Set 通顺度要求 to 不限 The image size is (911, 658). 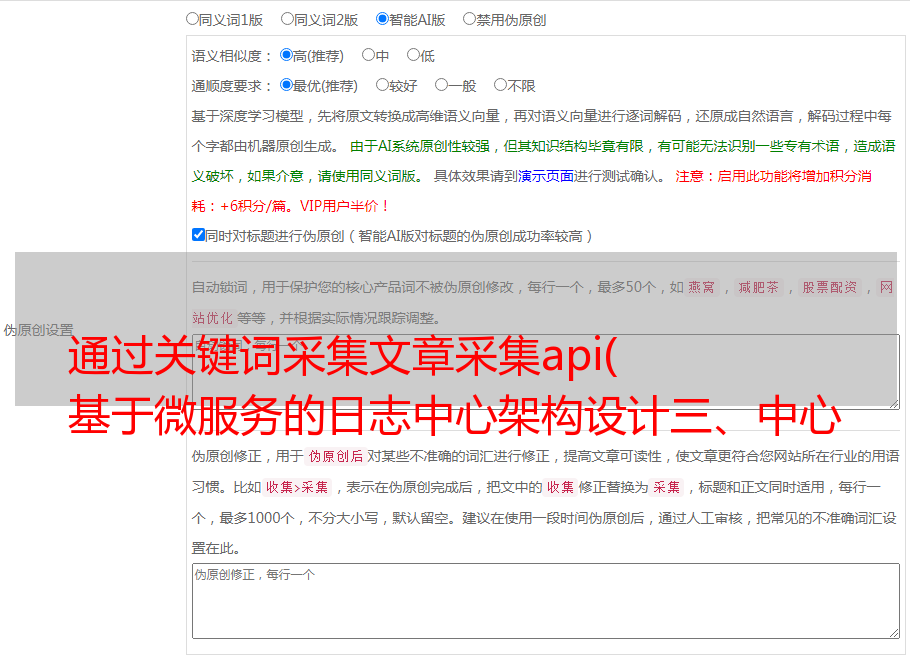tap(500, 85)
